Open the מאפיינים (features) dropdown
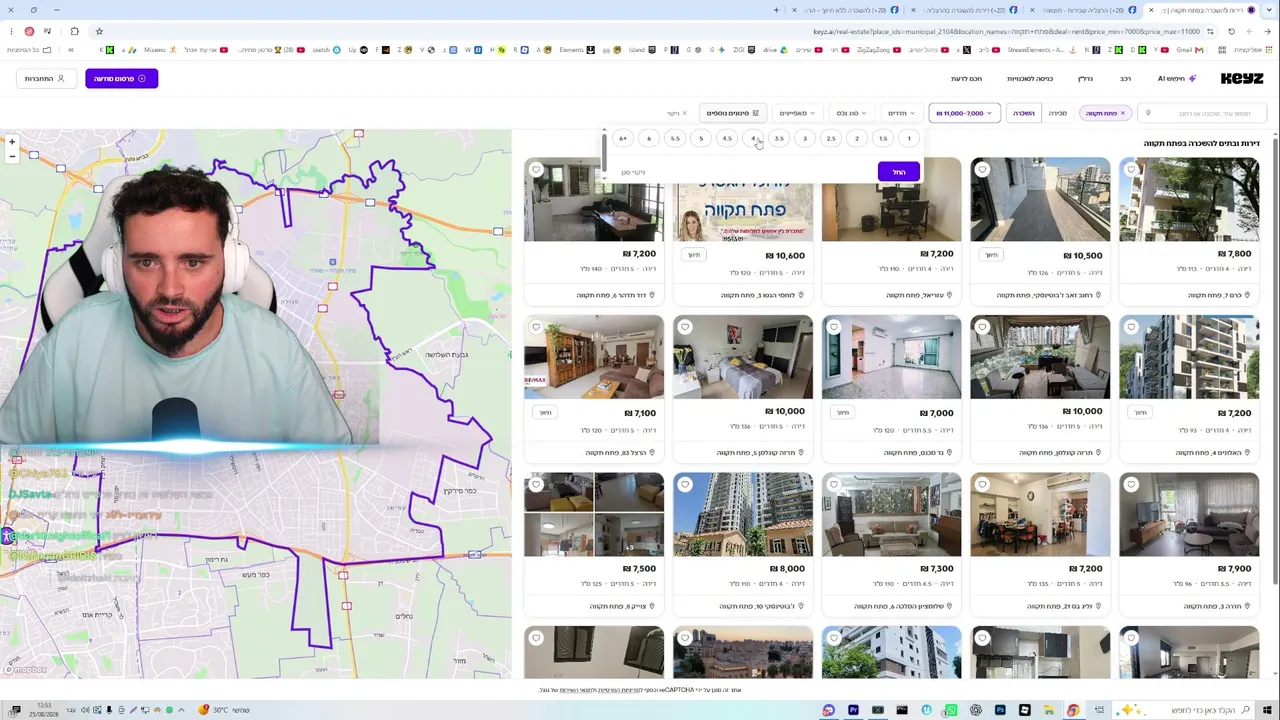The image size is (1280, 720). coord(797,113)
